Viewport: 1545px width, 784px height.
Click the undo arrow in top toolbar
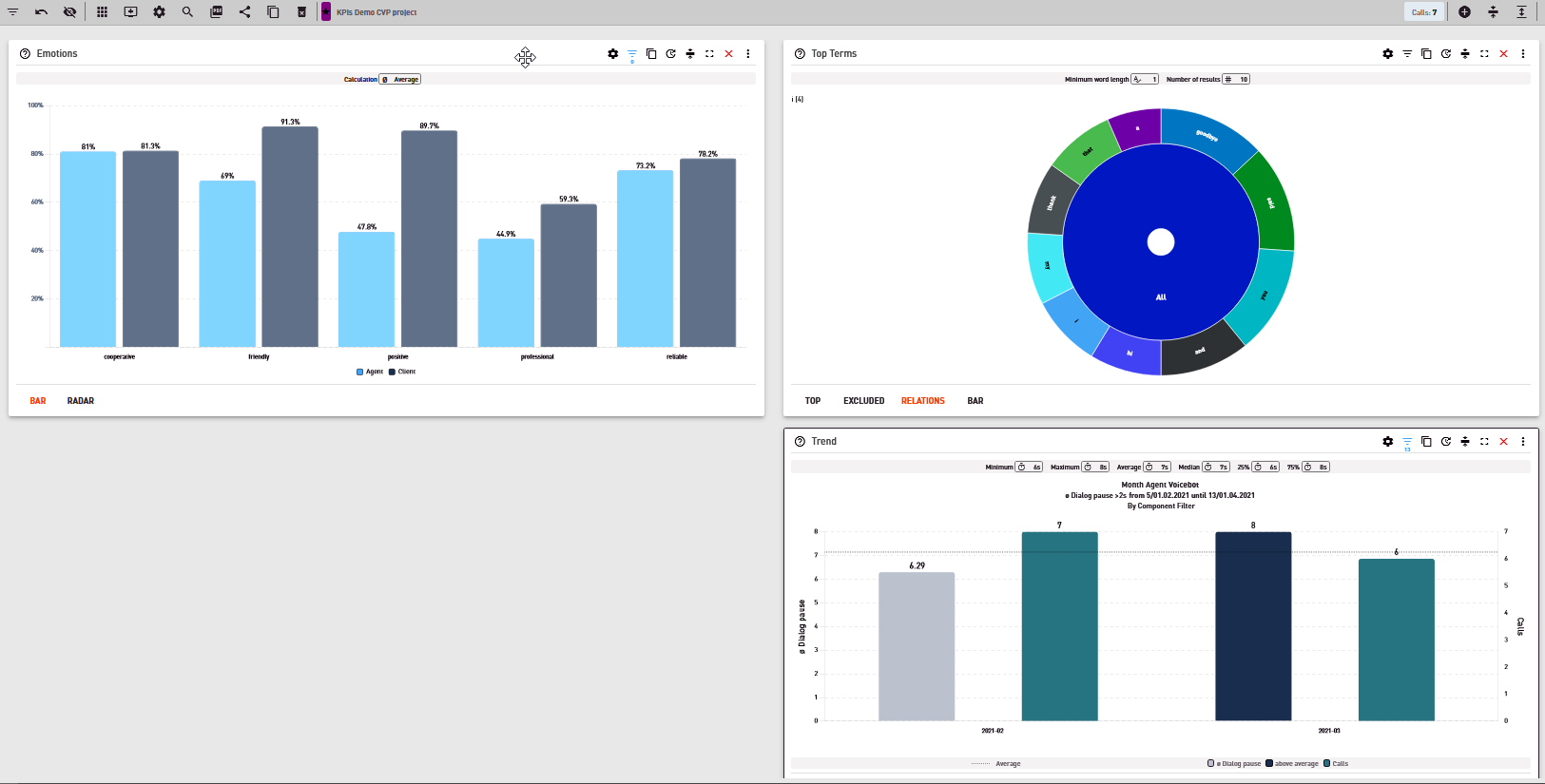coord(42,12)
